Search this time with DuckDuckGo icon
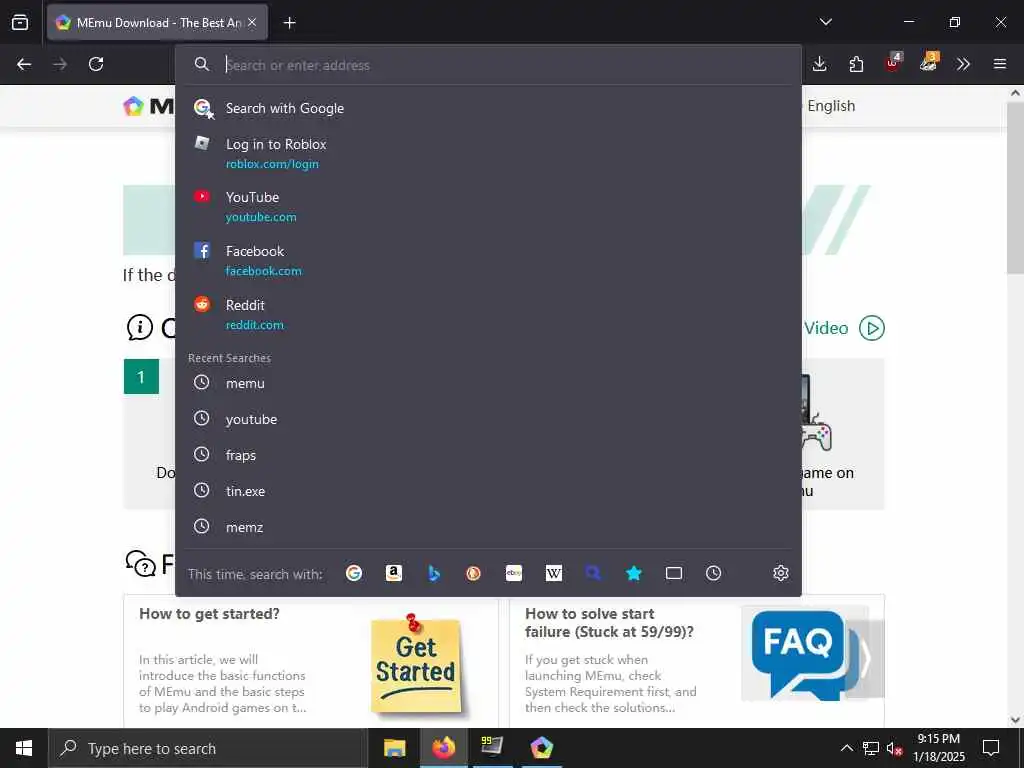Viewport: 1024px width, 768px height. click(473, 573)
